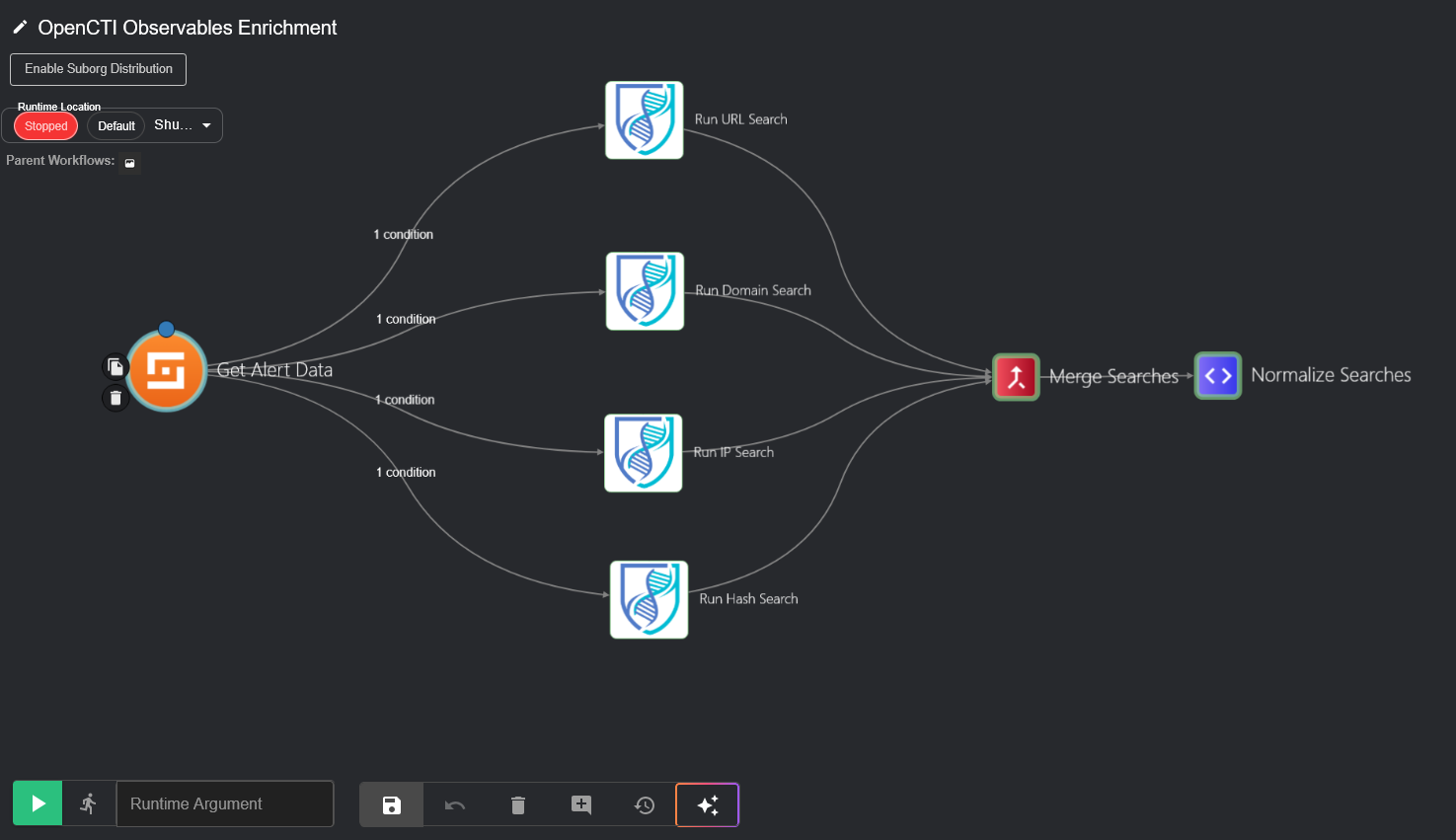
Task: Click the Run IP Search label
Action: point(733,452)
